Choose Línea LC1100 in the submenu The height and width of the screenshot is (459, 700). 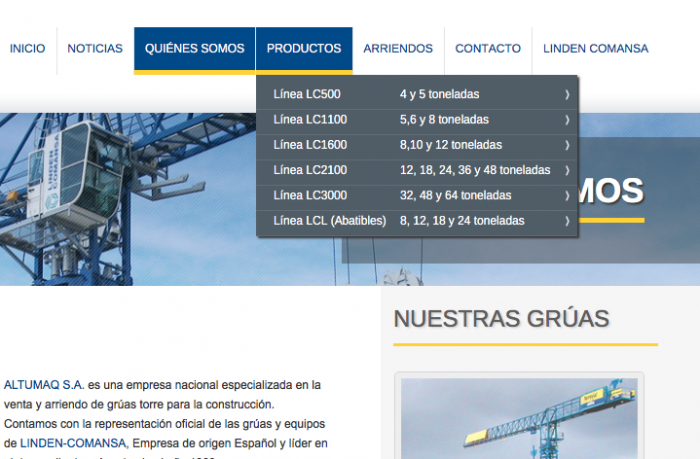[310, 120]
